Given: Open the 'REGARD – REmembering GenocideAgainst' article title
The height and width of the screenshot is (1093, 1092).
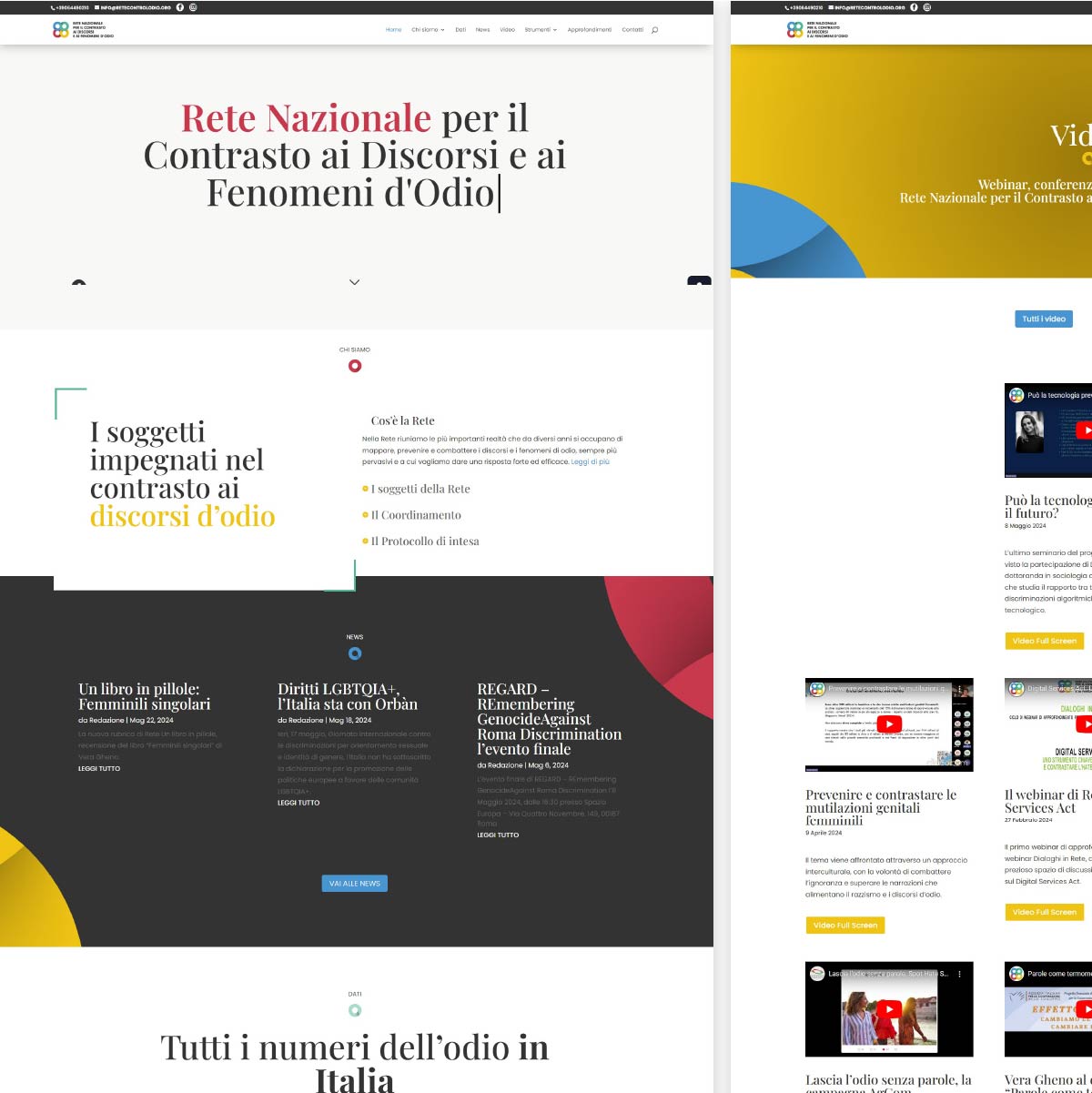Looking at the screenshot, I should (550, 719).
